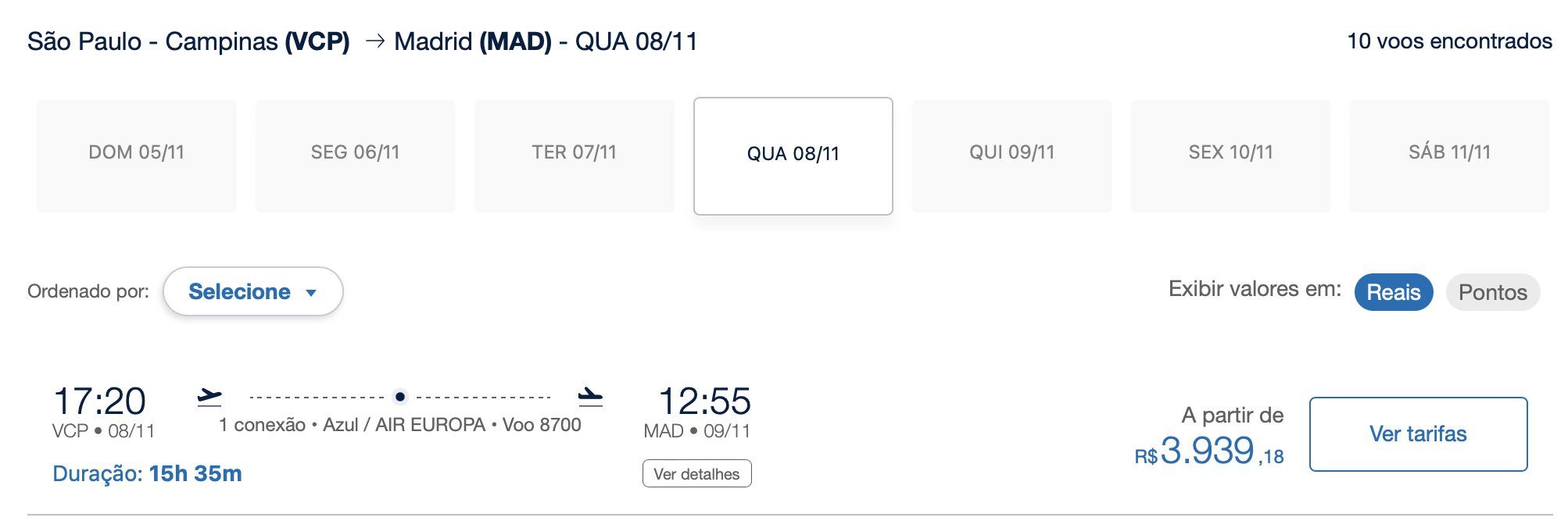Click the departure airplane icon
This screenshot has width=1568, height=528.
209,397
